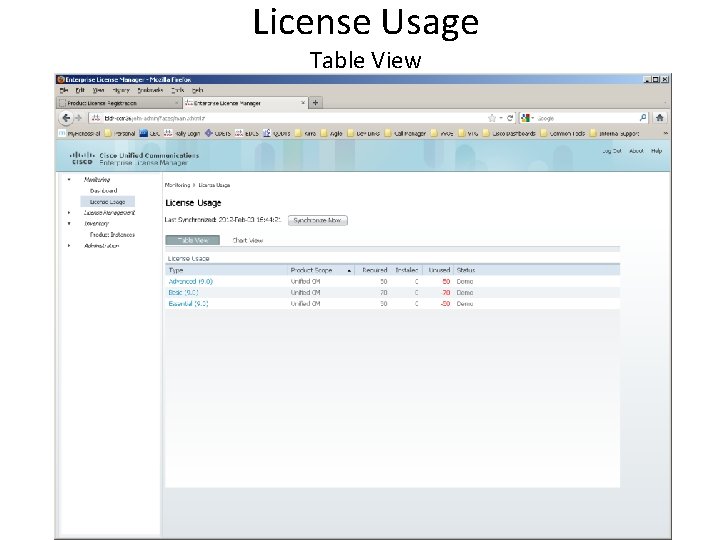
Task: Open the File menu
Action: pos(64,90)
